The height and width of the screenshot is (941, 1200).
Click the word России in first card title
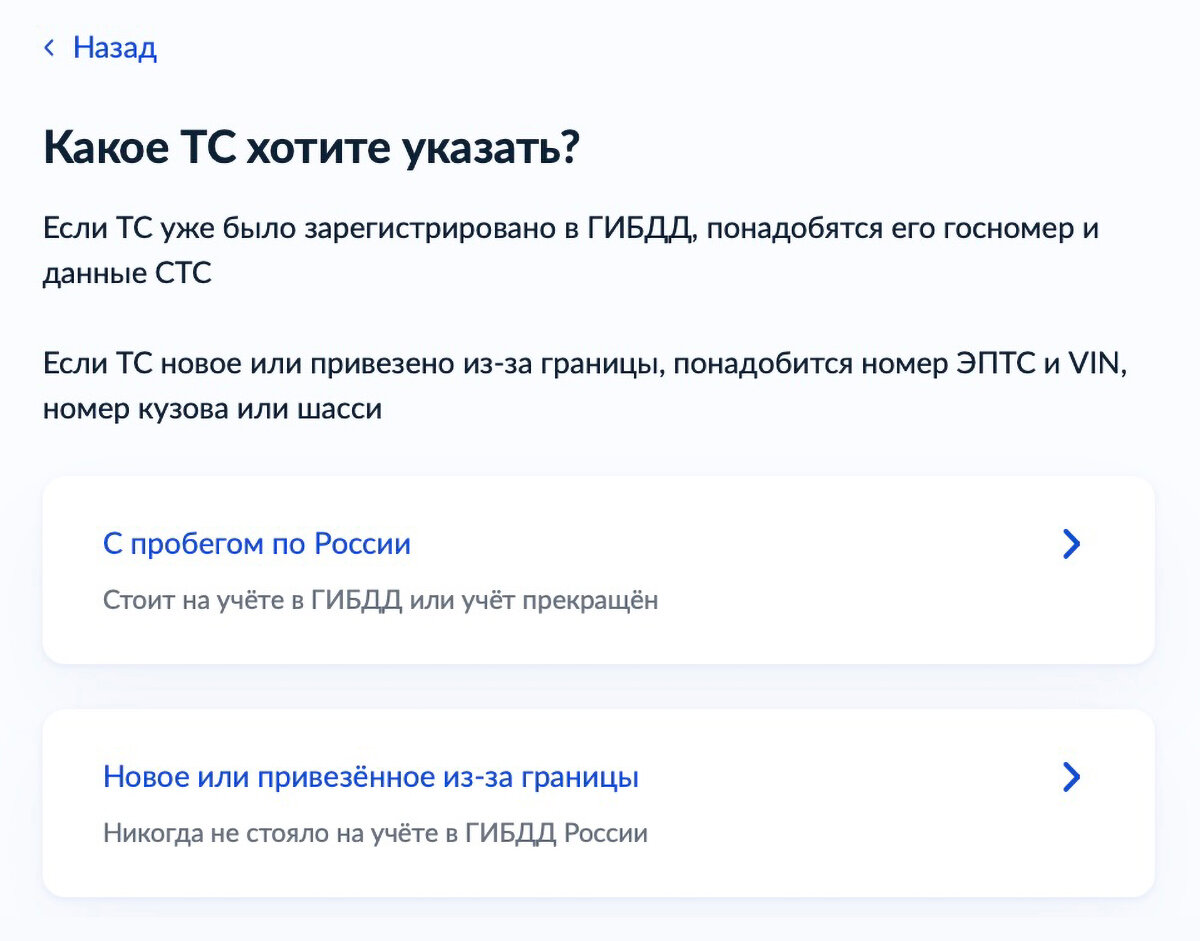363,544
